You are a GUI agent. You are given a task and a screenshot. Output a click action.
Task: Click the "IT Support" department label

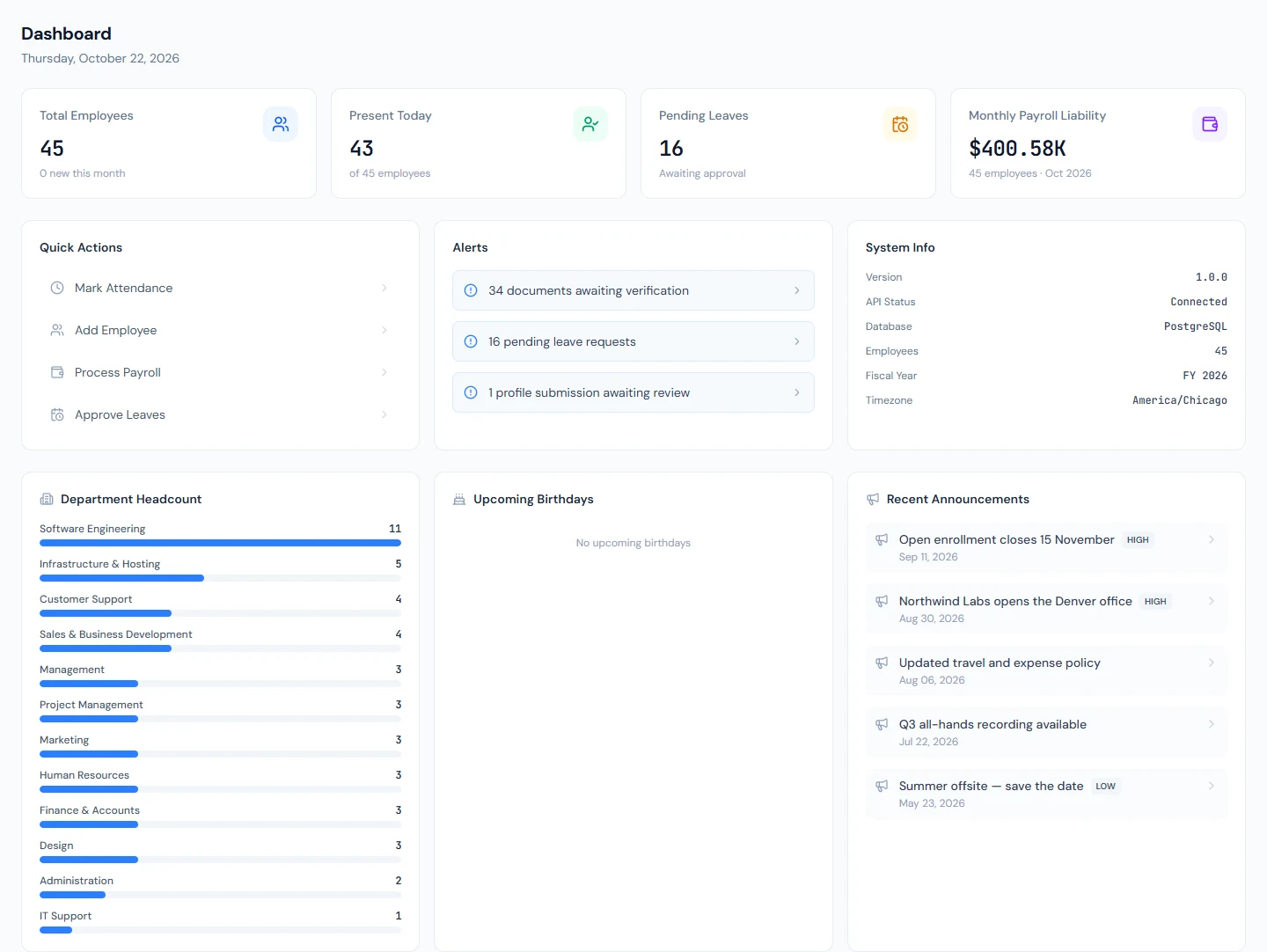pos(65,916)
